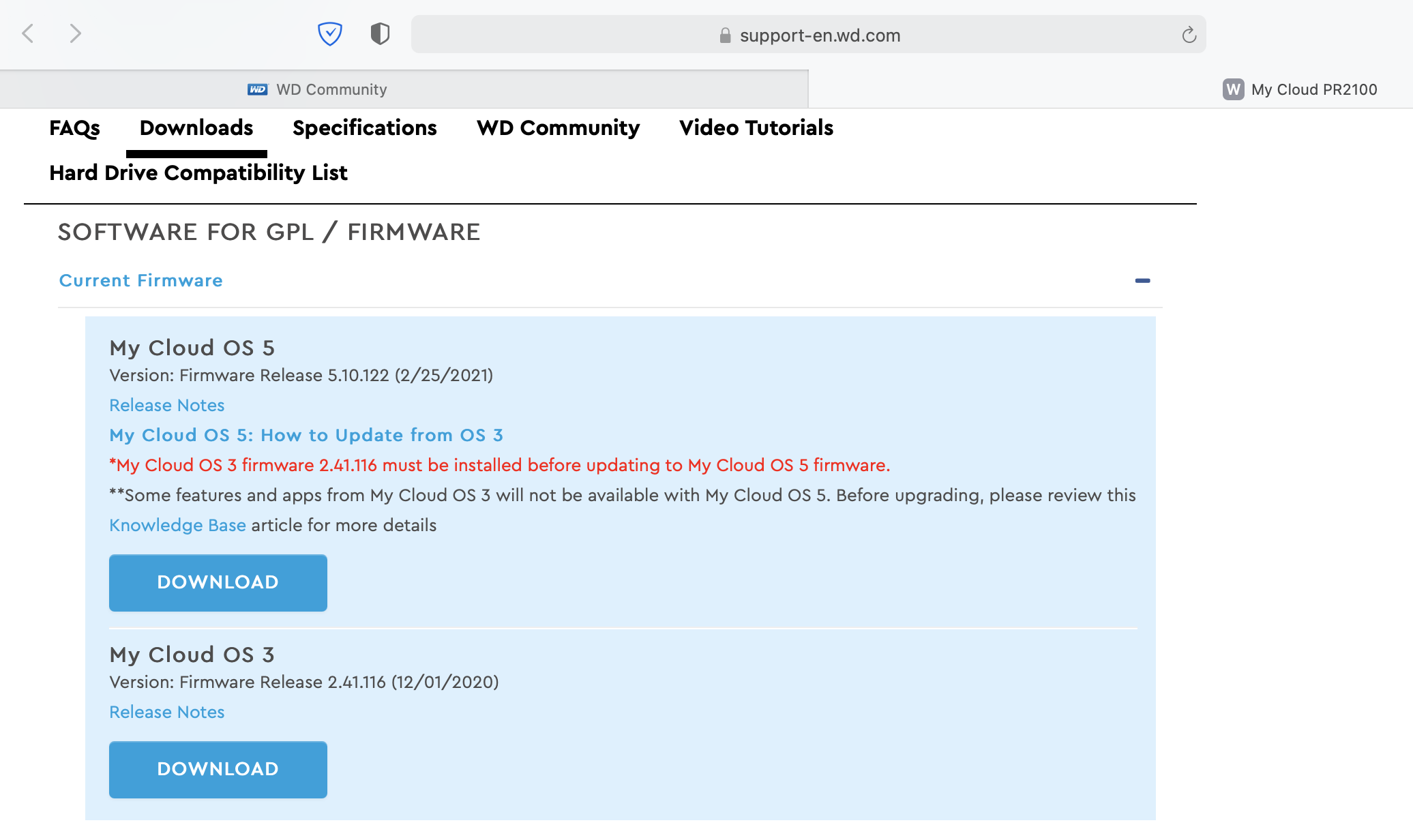
Task: Download My Cloud OS 3 firmware
Action: click(x=218, y=770)
